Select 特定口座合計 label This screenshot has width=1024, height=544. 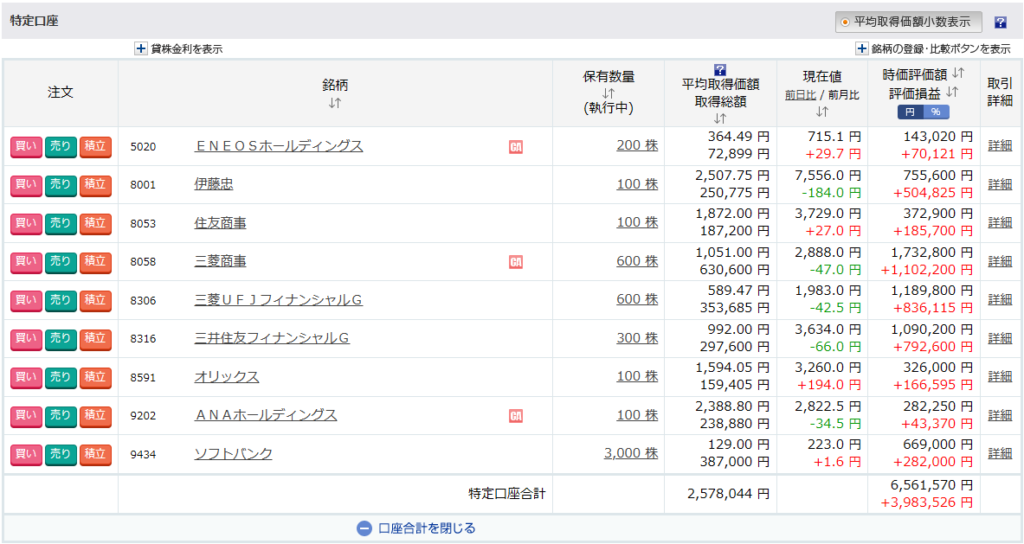(507, 494)
